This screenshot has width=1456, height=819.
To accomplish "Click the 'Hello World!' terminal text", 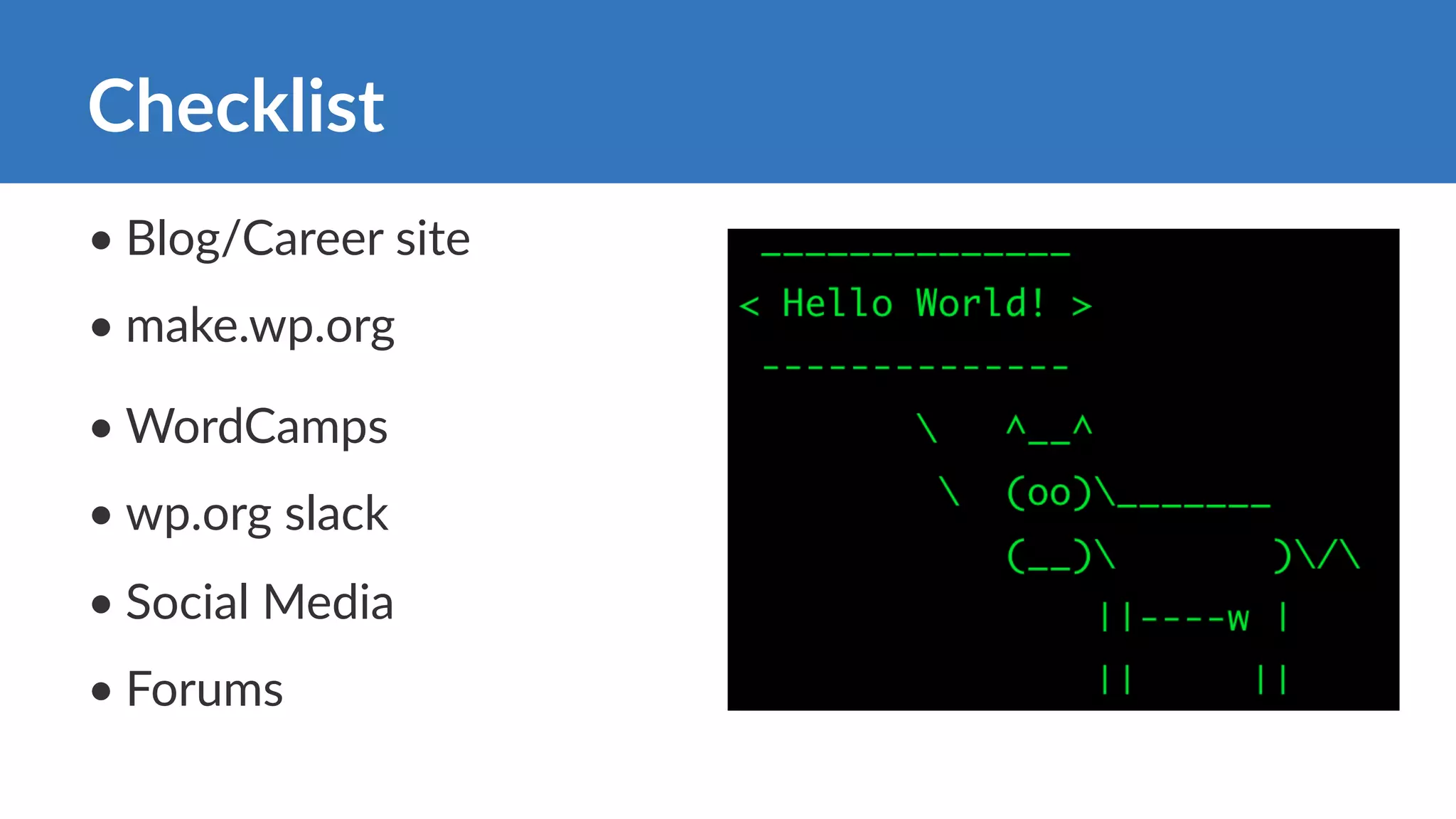I will 914,304.
